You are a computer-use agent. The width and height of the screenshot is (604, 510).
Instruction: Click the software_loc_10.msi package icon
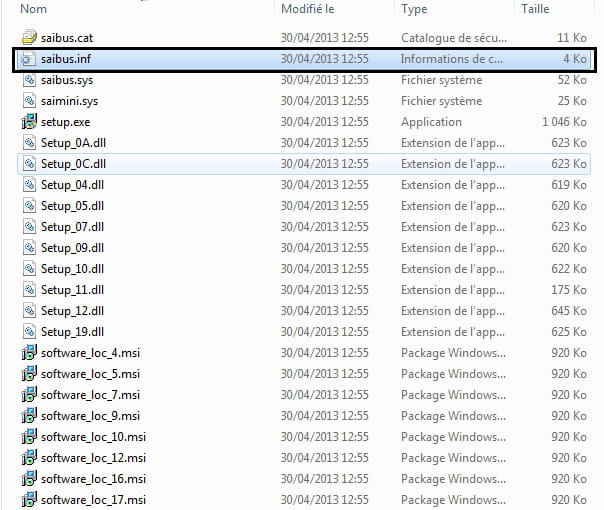coord(29,436)
